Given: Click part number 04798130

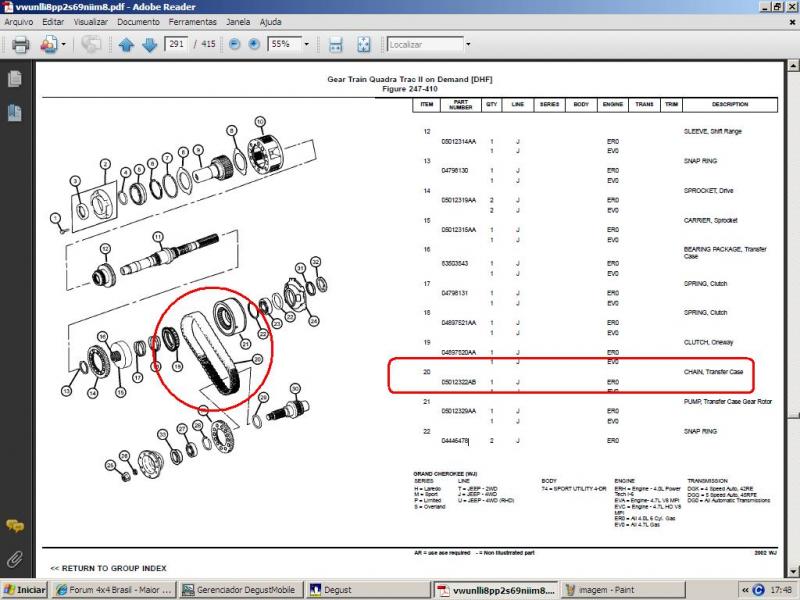Looking at the screenshot, I should coord(455,170).
